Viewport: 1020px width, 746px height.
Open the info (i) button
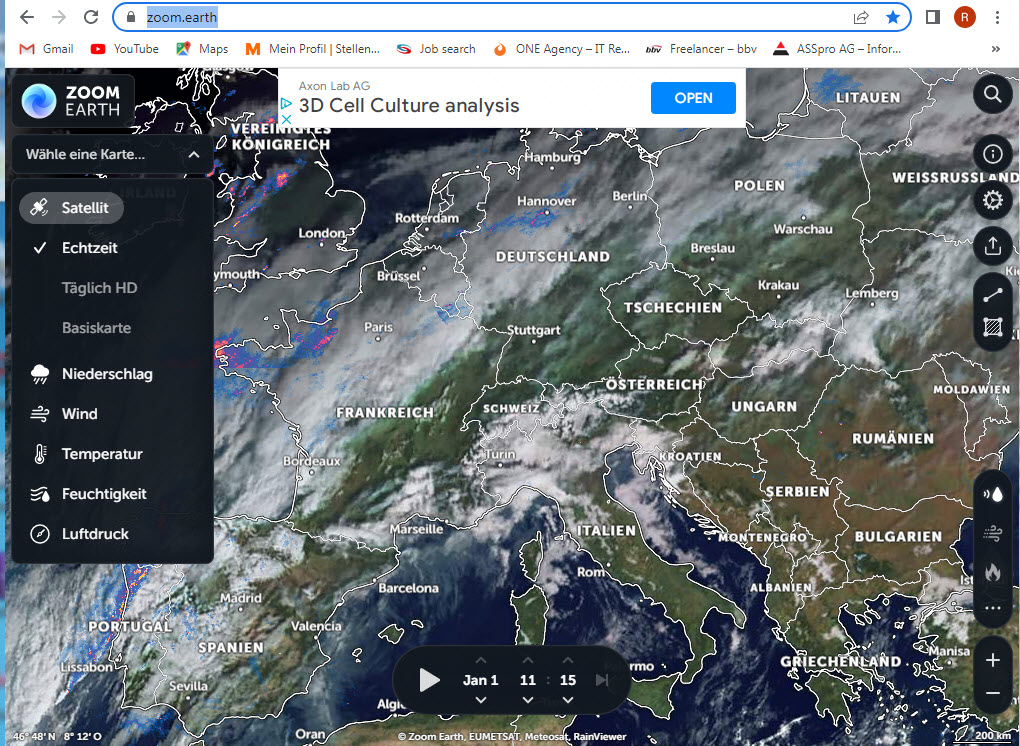tap(993, 154)
